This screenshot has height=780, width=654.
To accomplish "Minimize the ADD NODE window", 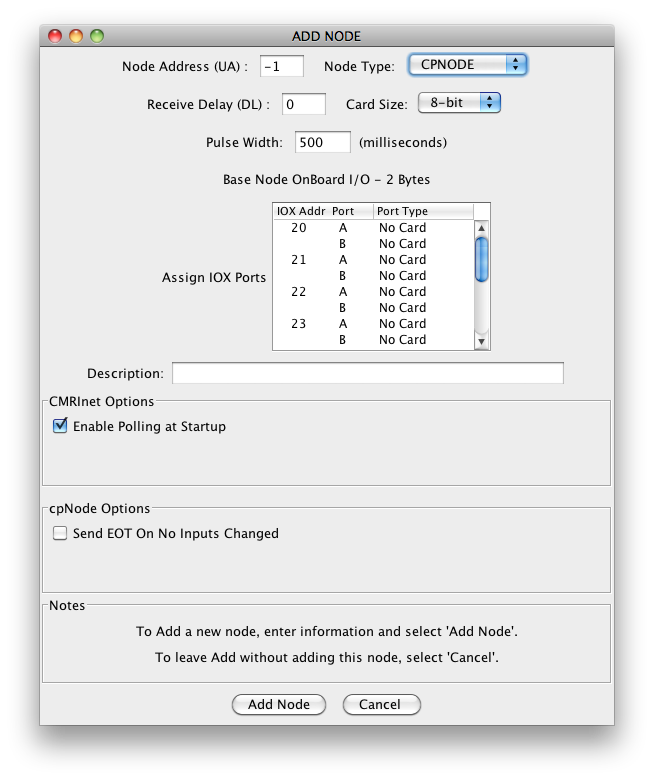I will point(76,36).
